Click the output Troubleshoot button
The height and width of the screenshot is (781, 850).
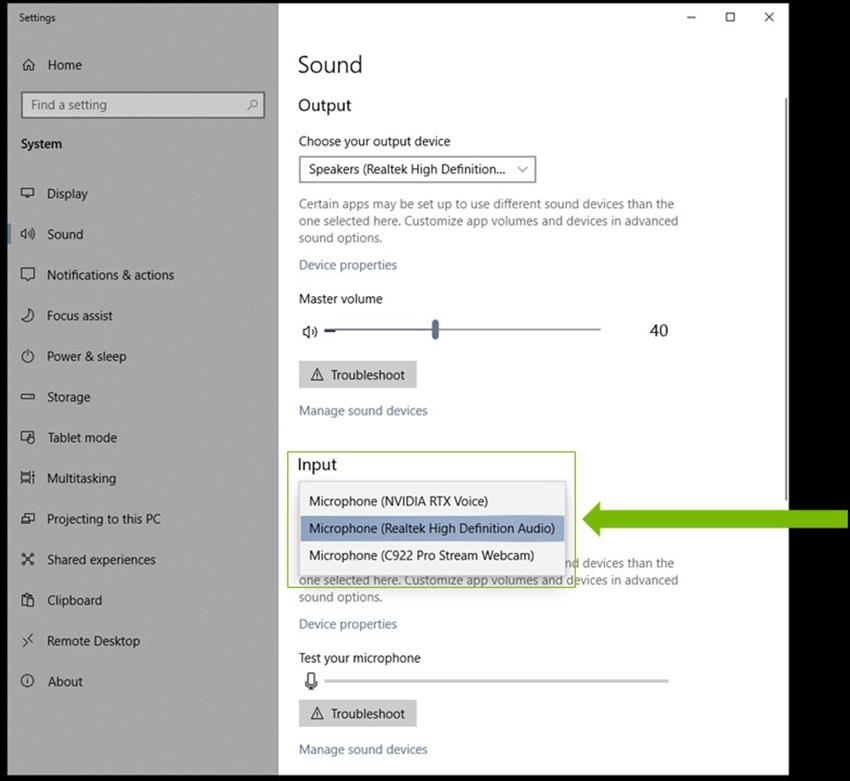(357, 375)
